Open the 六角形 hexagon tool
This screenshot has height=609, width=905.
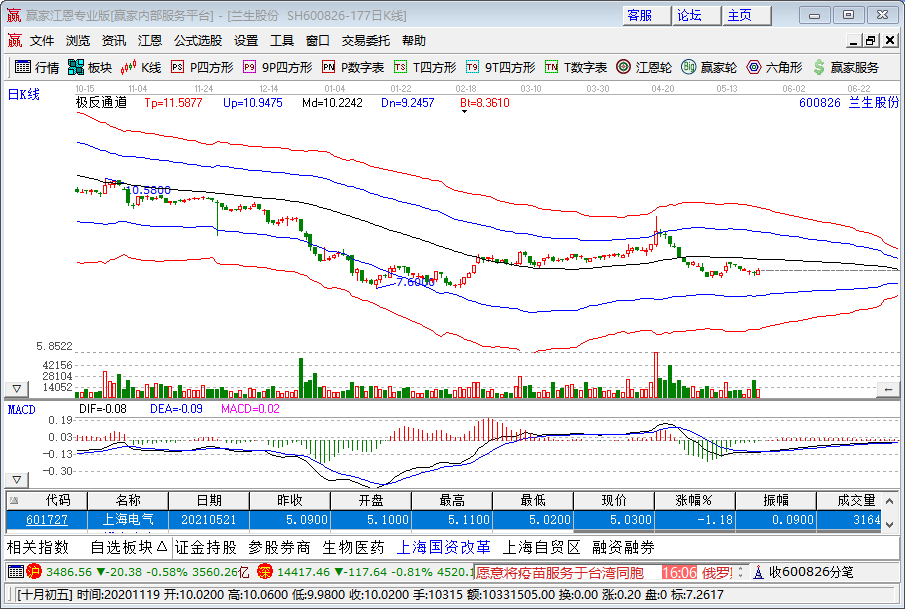[x=774, y=68]
